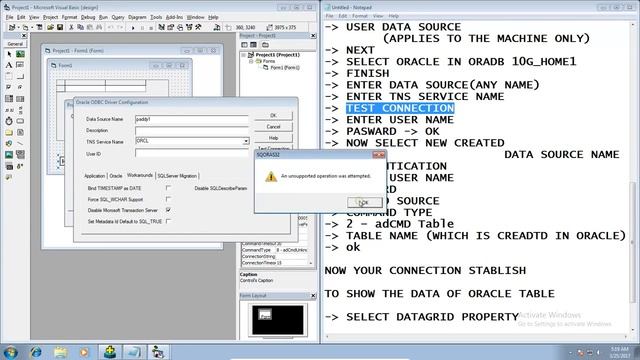Image resolution: width=640 pixels, height=360 pixels.
Task: Click Help button in ODBC dialog
Action: pos(273,138)
